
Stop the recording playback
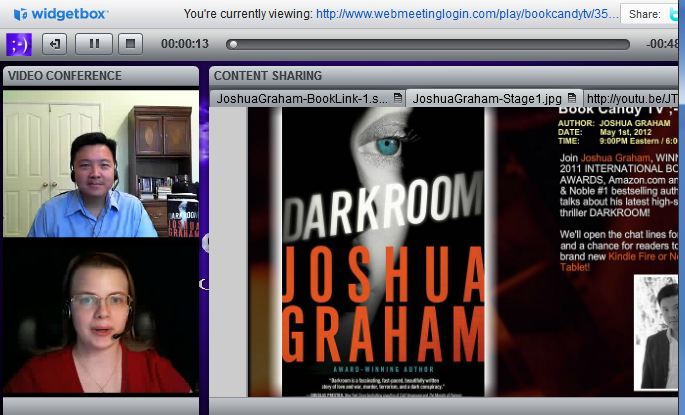[x=130, y=44]
